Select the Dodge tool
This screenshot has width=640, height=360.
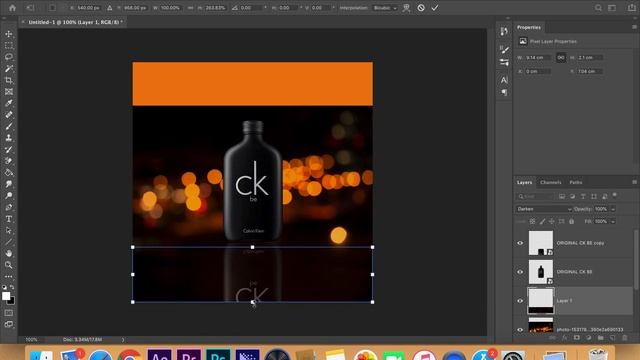point(9,196)
